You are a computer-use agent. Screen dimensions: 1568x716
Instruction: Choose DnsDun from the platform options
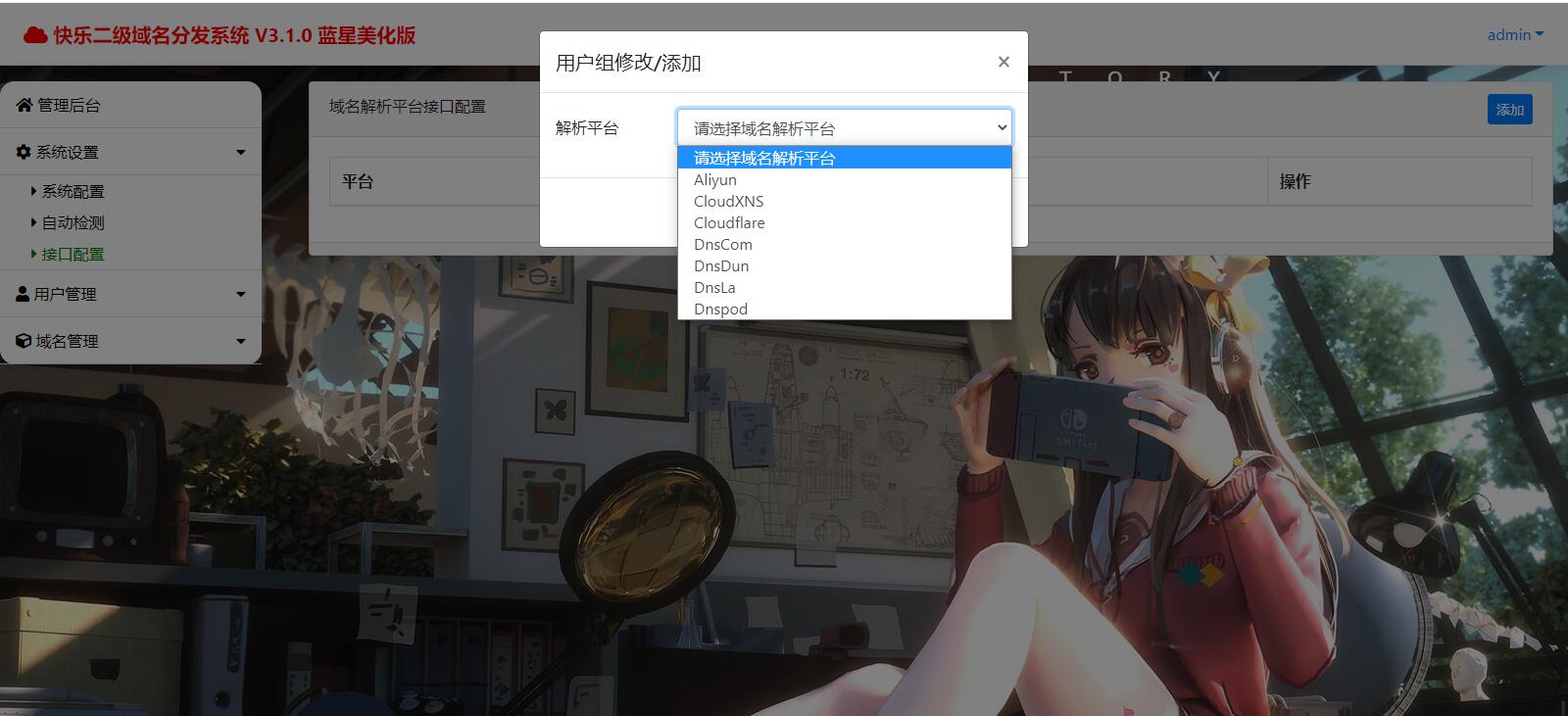pos(721,266)
